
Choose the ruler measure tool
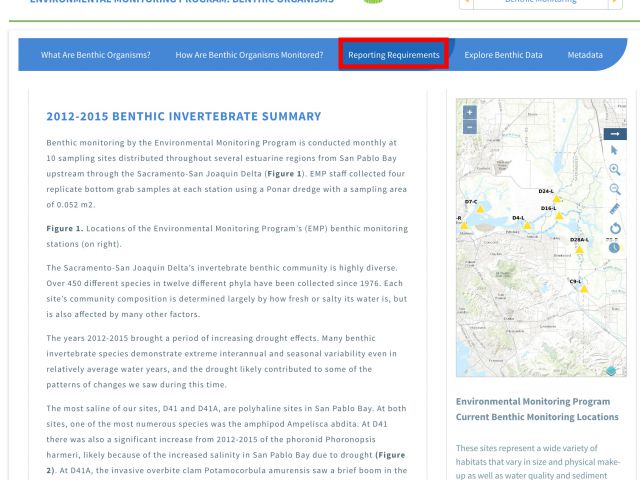point(615,209)
